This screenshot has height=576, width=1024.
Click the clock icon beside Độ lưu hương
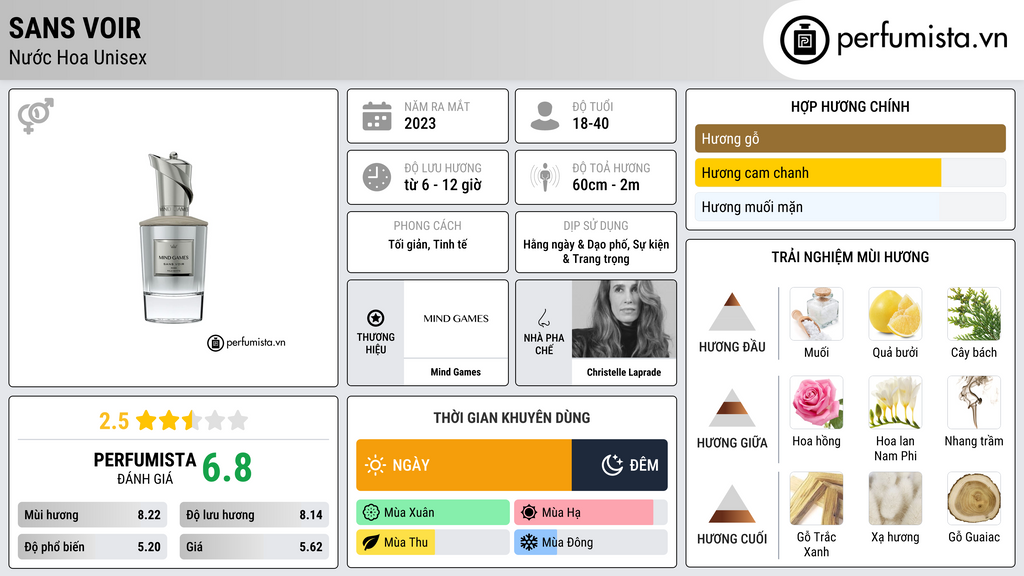click(x=377, y=177)
